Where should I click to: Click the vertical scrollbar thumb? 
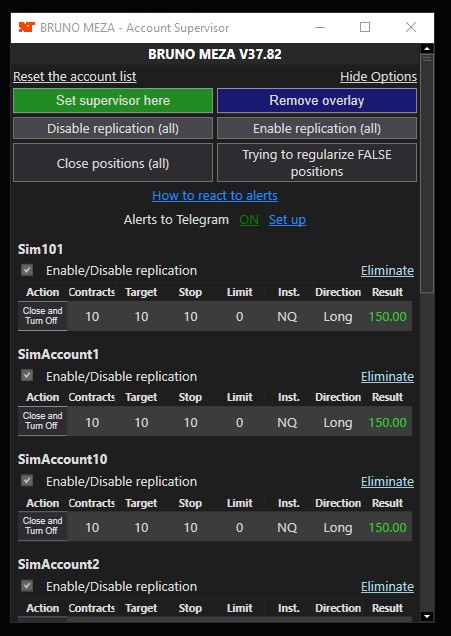tap(427, 174)
